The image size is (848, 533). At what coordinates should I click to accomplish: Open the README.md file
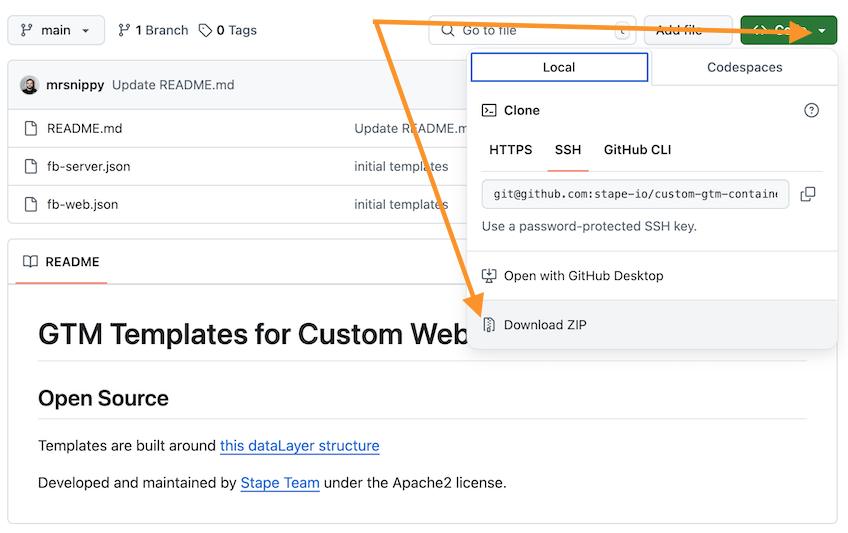click(84, 129)
